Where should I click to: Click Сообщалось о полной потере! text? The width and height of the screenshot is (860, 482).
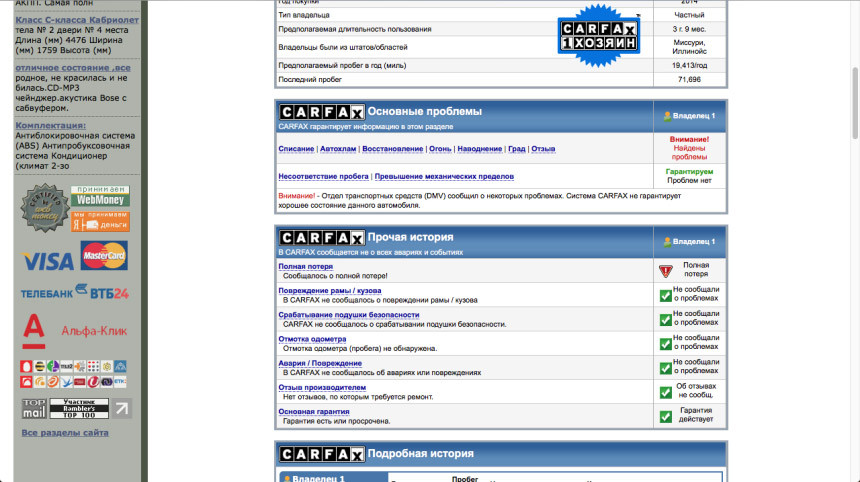pos(335,276)
